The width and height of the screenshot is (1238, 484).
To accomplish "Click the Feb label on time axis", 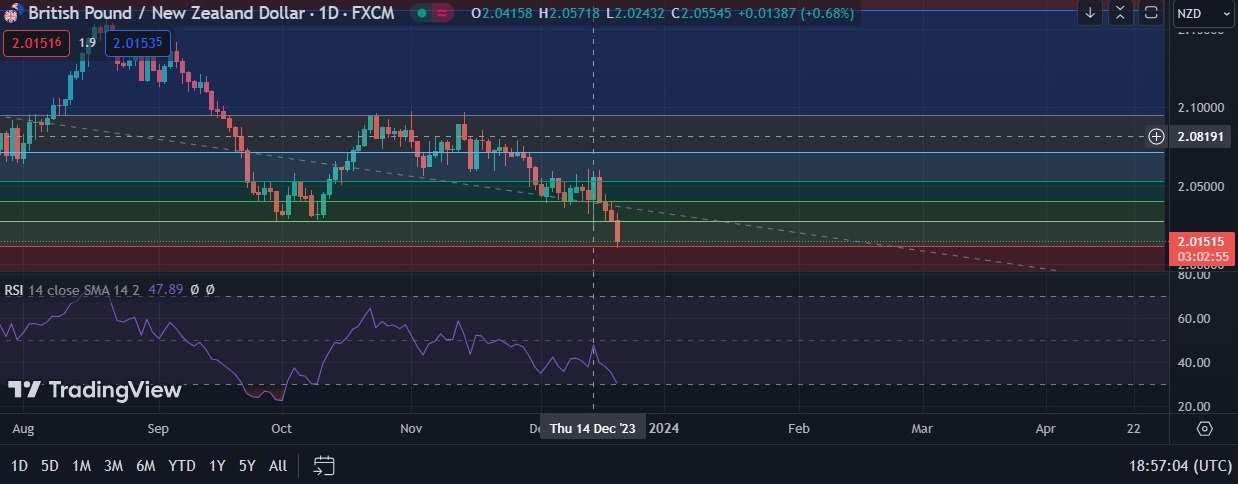I will pyautogui.click(x=798, y=428).
